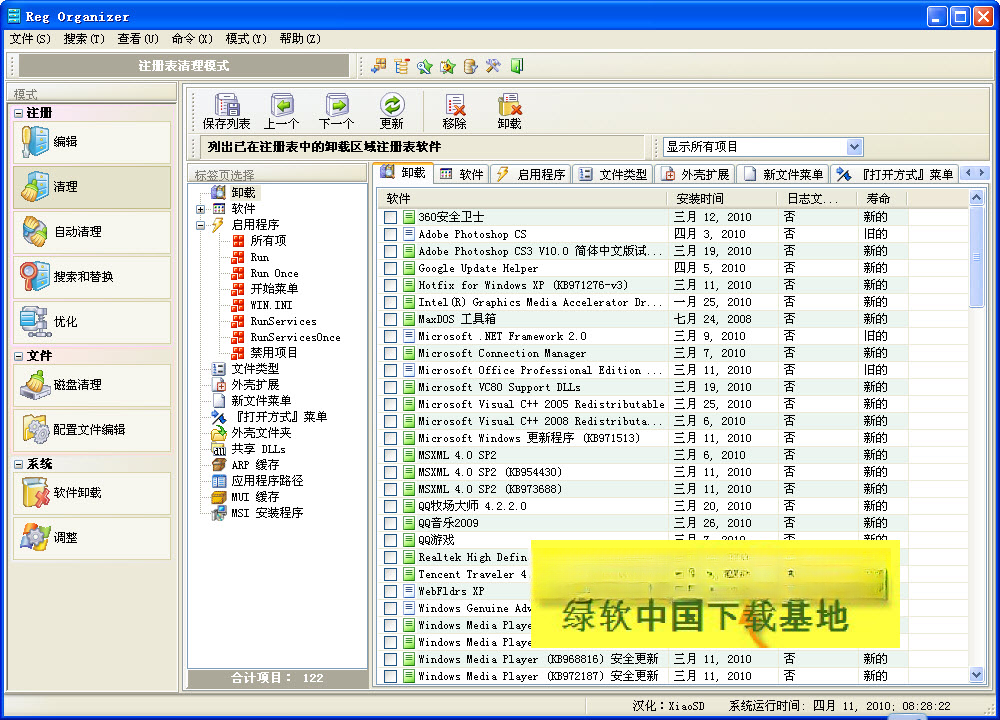The width and height of the screenshot is (1000, 720).
Task: Open 软件卸载 software uninstall
Action: coord(92,492)
